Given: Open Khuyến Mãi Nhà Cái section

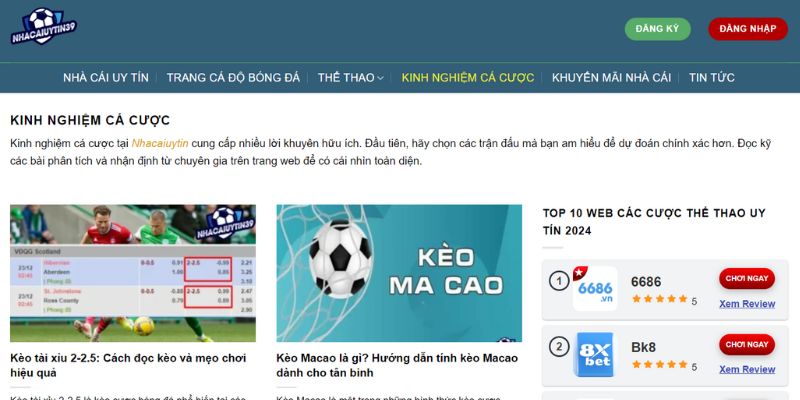Looking at the screenshot, I should [611, 78].
